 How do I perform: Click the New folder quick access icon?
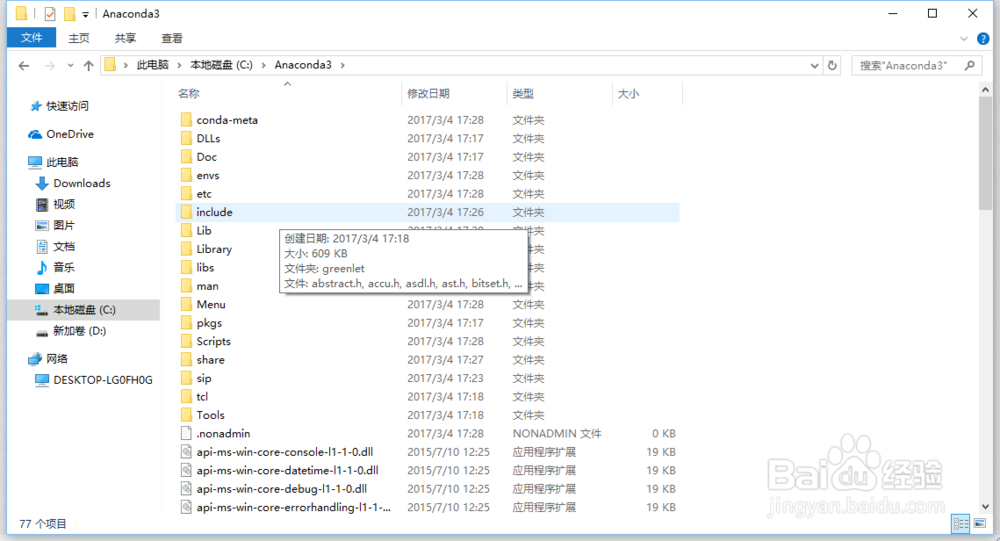(x=69, y=13)
